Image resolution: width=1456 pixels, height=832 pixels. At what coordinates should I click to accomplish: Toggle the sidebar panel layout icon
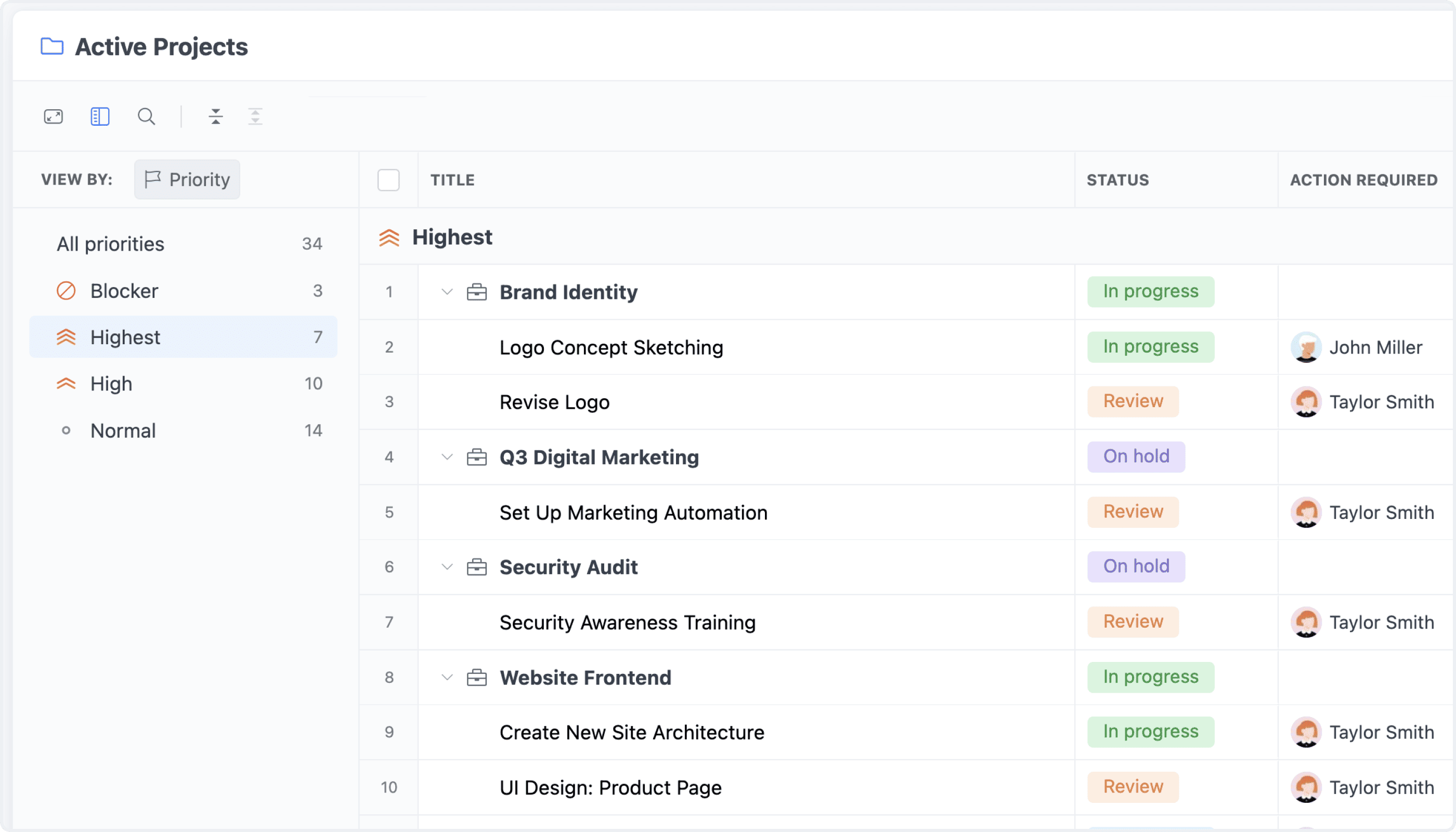(100, 116)
